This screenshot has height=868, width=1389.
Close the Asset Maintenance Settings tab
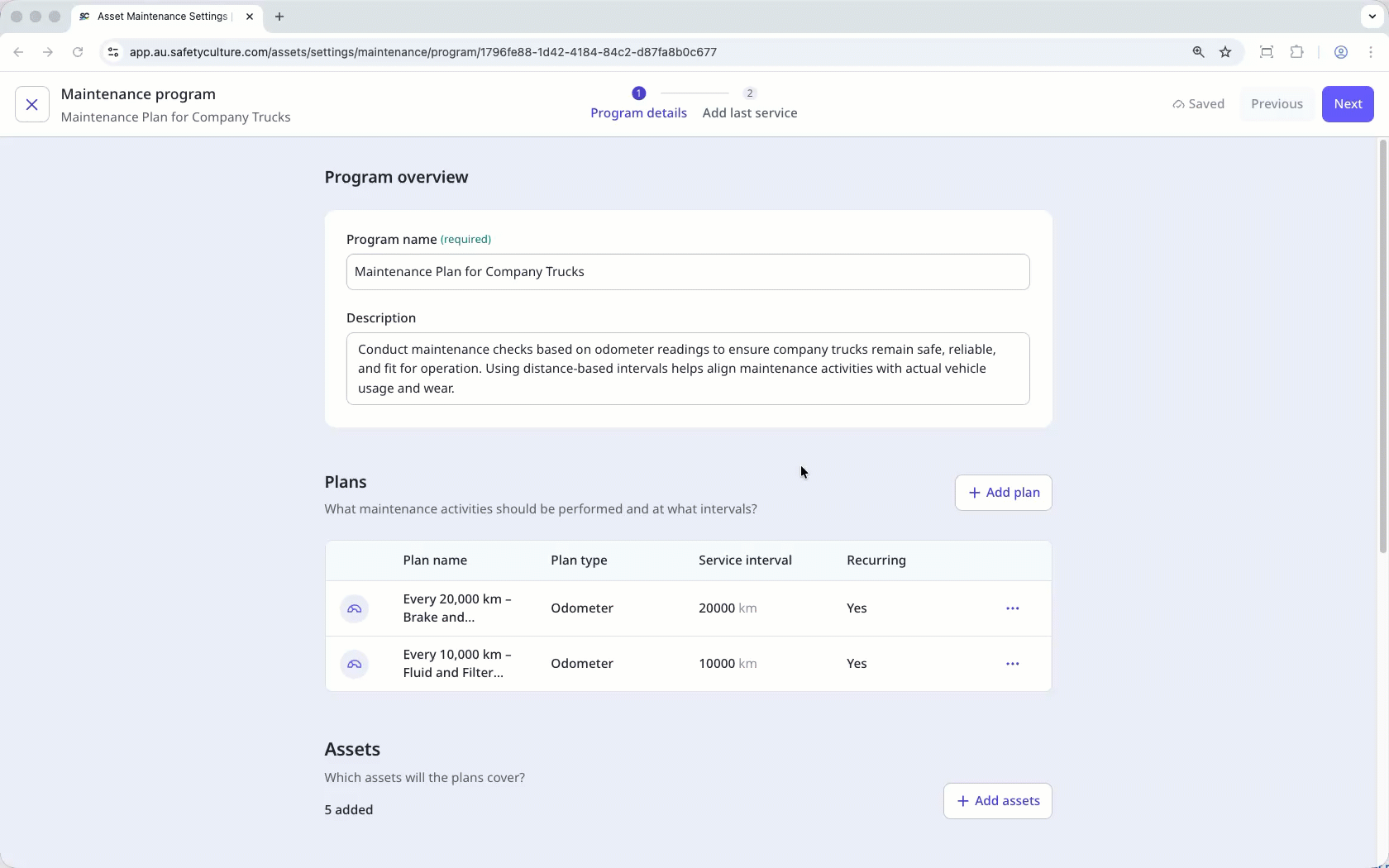coord(250,17)
